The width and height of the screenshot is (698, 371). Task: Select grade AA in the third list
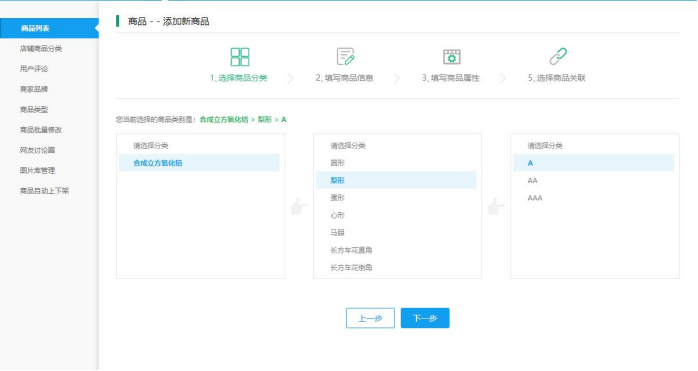click(x=593, y=180)
